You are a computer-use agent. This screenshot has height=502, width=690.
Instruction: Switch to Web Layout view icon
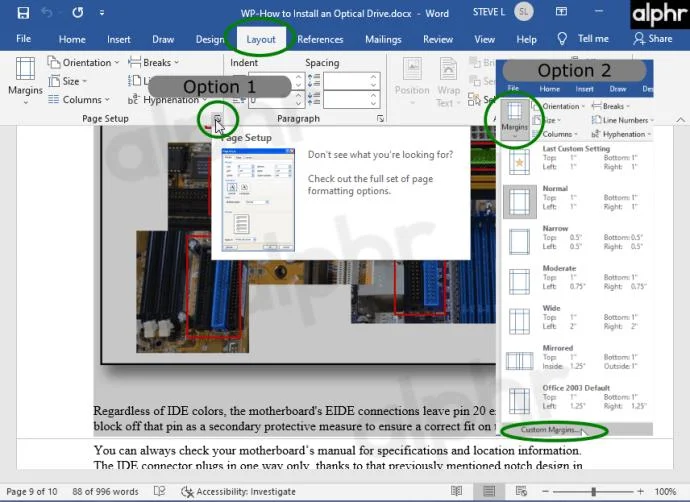[521, 491]
